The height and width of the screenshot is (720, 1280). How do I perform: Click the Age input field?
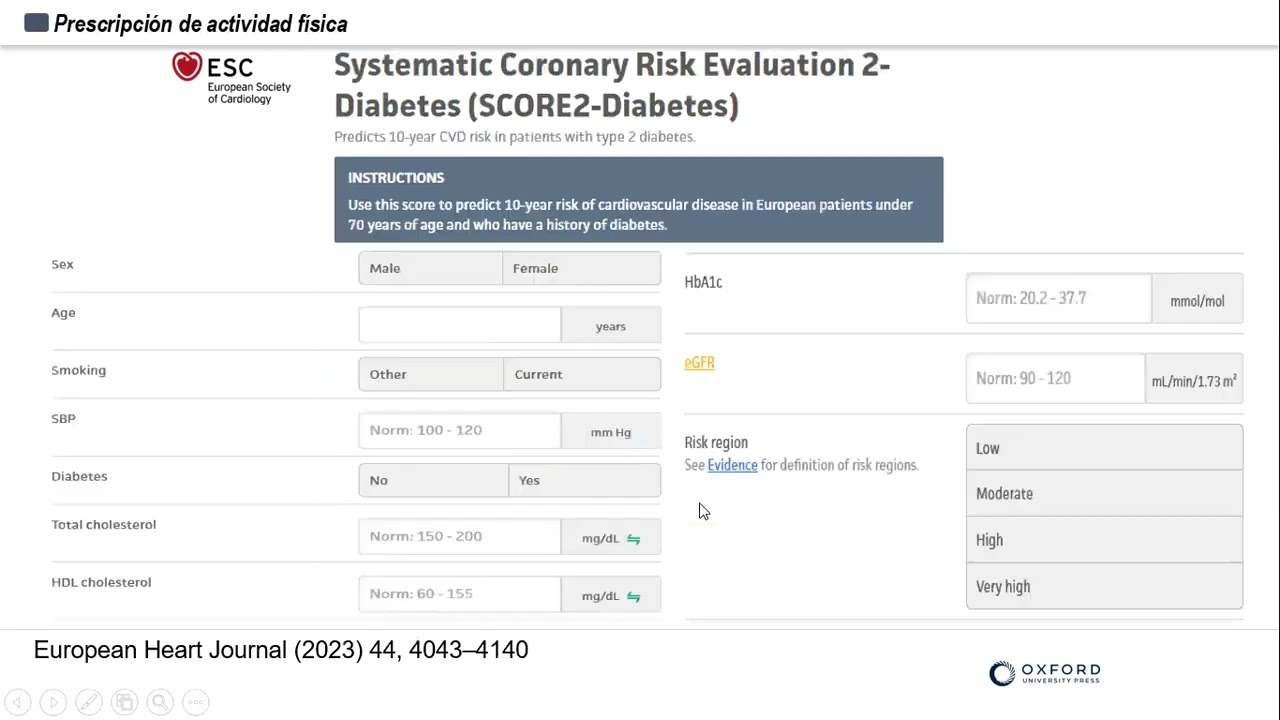tap(460, 325)
